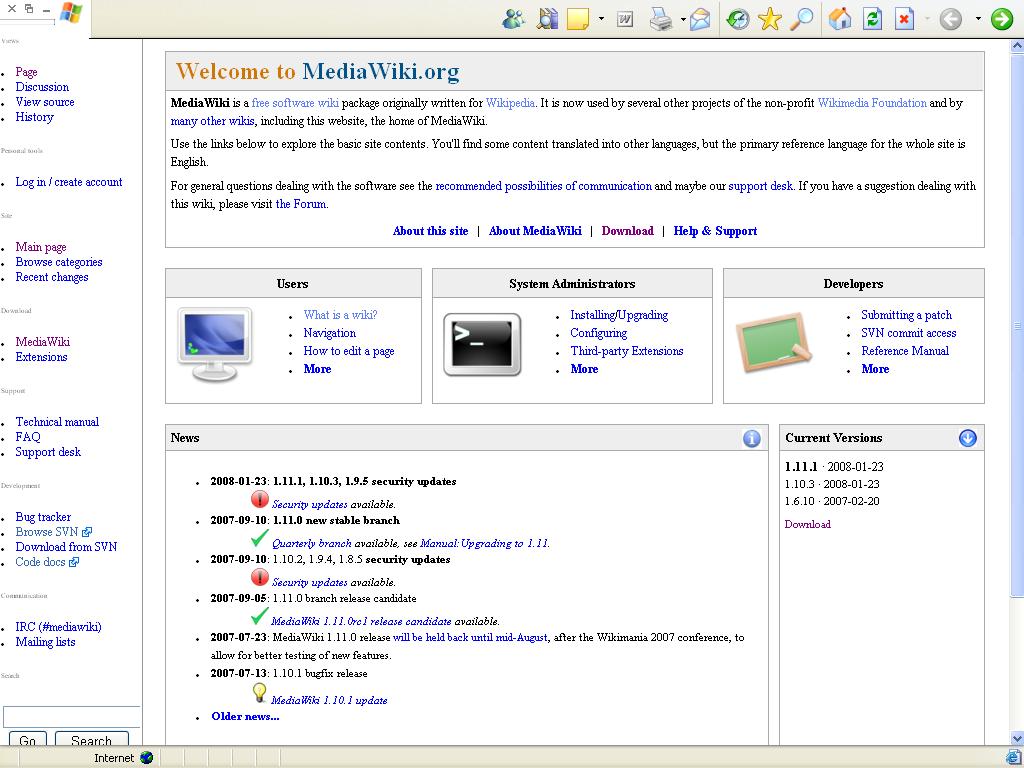Click the blue download arrow in Current Versions
Screen dimensions: 1024x768
click(968, 438)
